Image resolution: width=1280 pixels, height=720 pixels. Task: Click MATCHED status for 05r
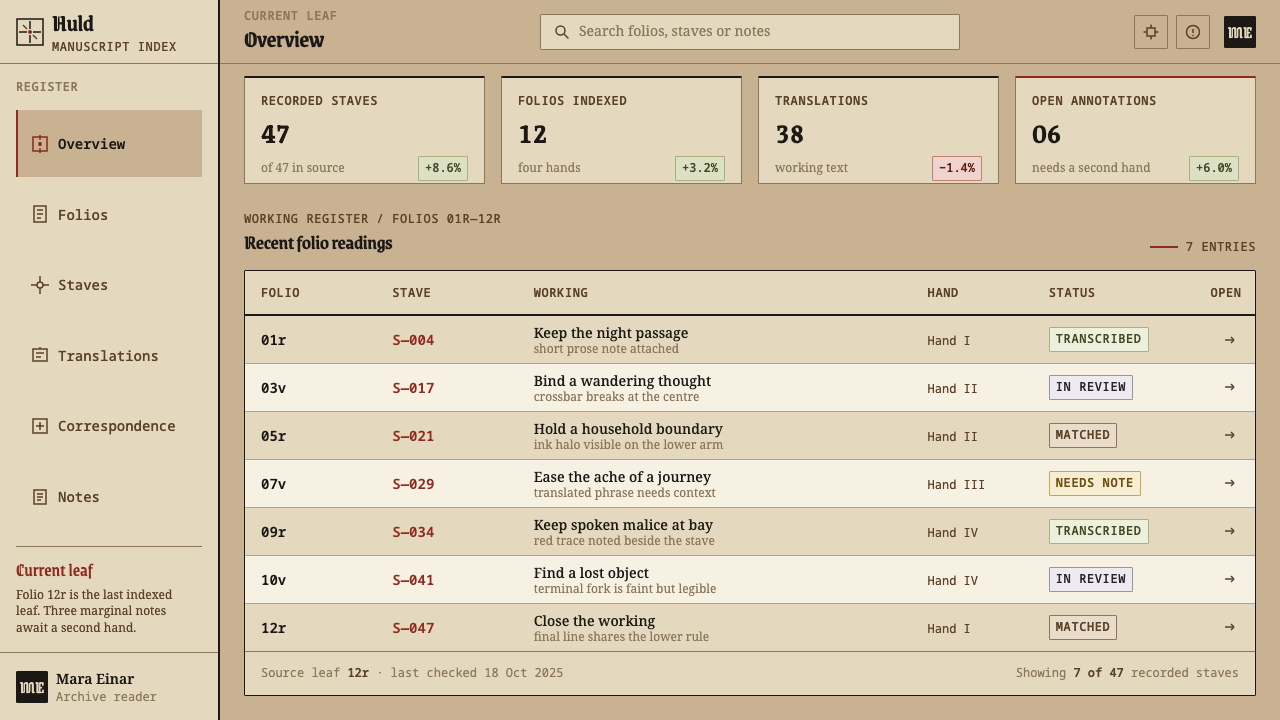click(x=1082, y=436)
